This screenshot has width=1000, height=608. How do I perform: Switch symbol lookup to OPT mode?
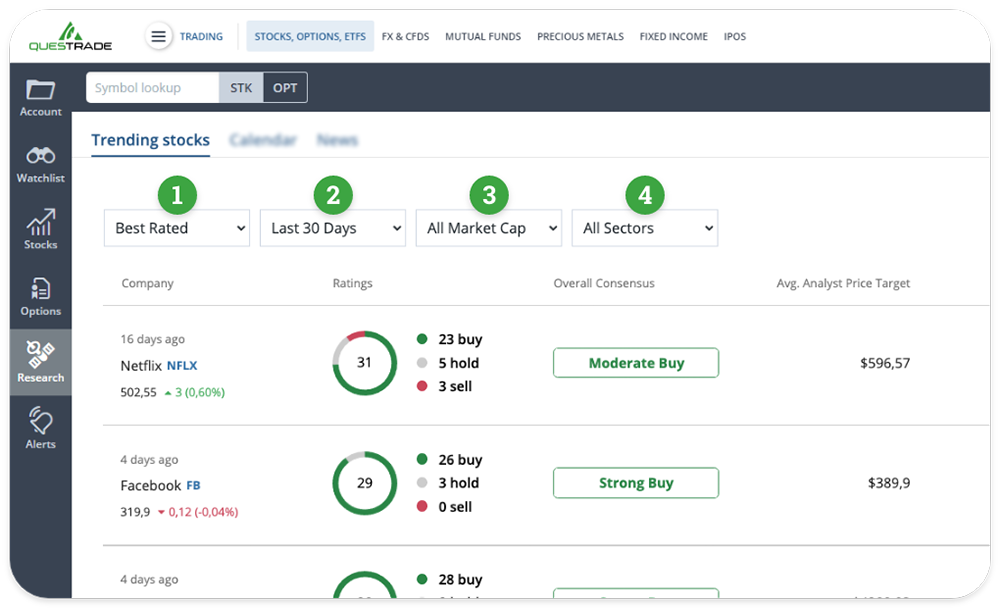pyautogui.click(x=284, y=87)
